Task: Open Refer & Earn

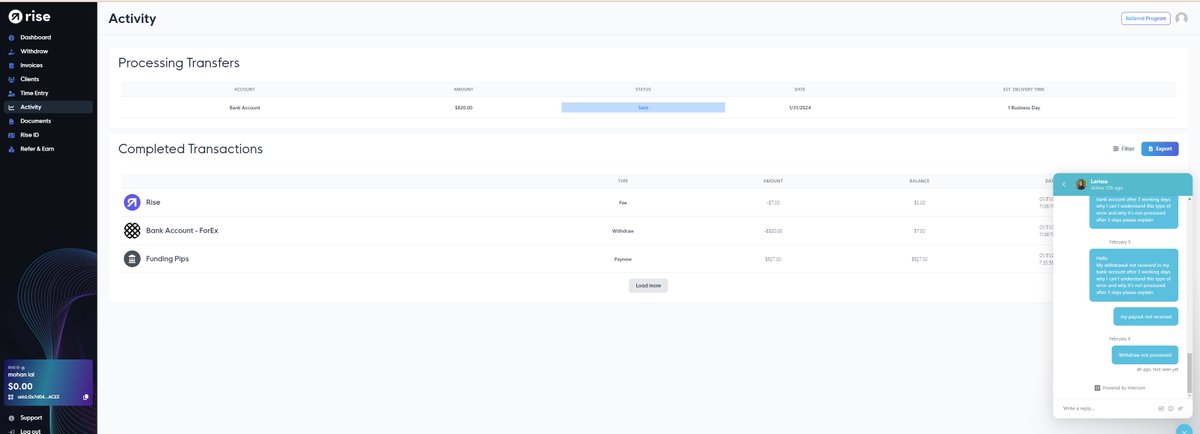Action: [x=37, y=149]
